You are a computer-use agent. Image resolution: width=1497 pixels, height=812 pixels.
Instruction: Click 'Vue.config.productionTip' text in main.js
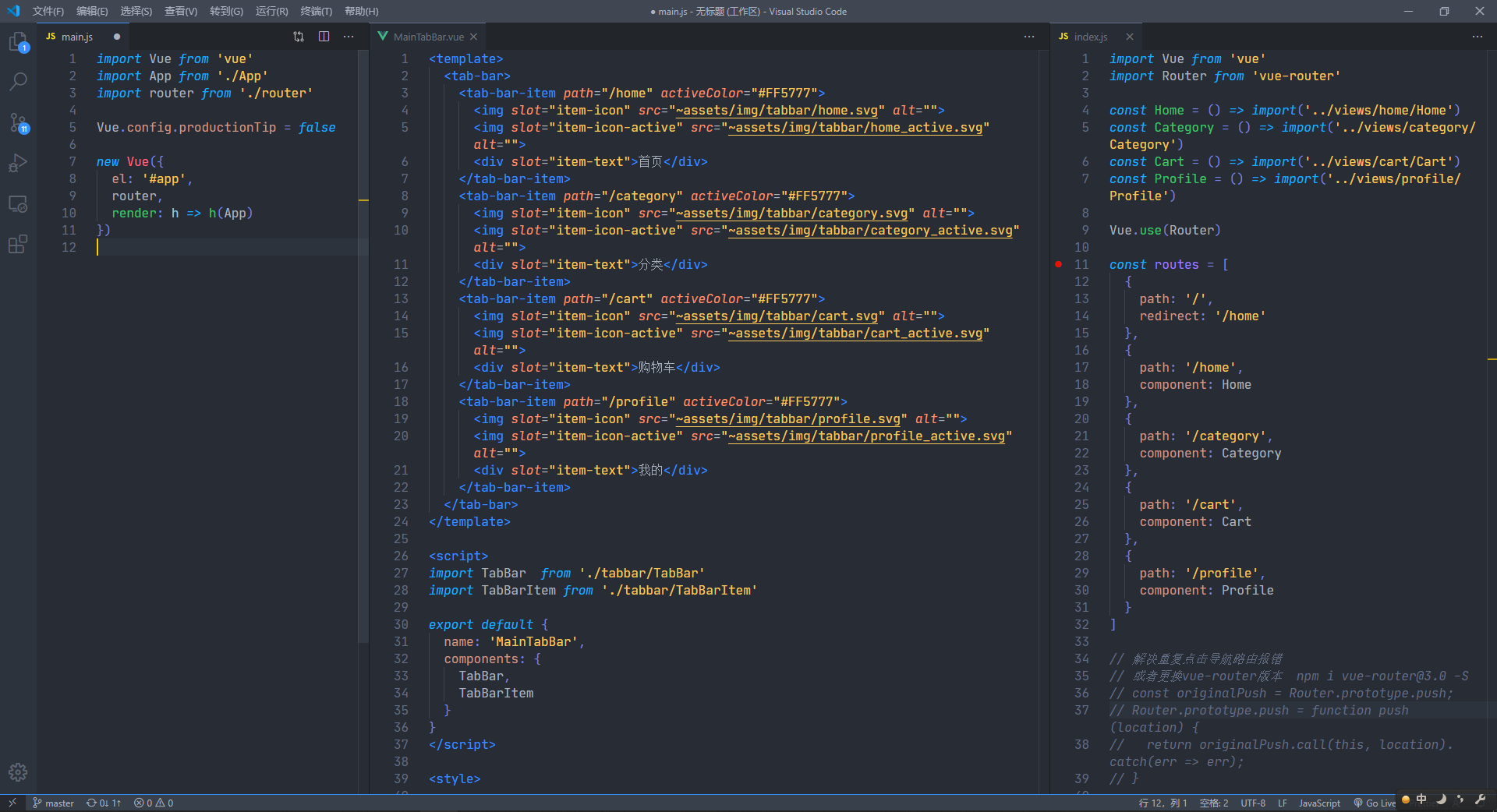pyautogui.click(x=186, y=128)
